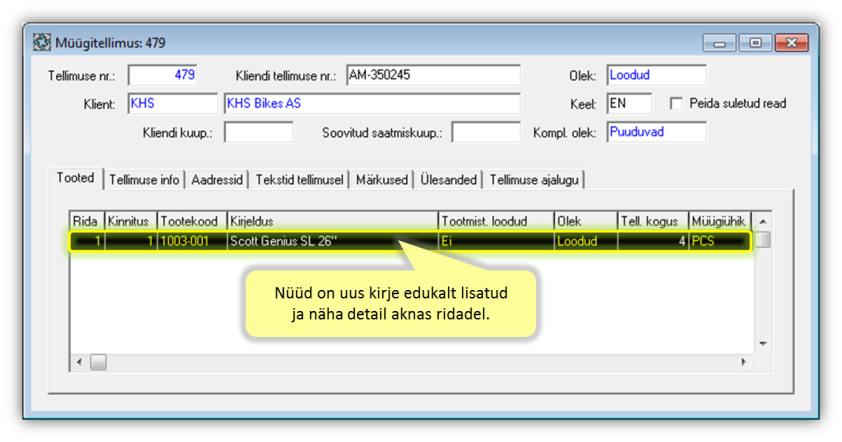The width and height of the screenshot is (842, 442).
Task: Click the horizontal scrollbar thumb
Action: 98,362
